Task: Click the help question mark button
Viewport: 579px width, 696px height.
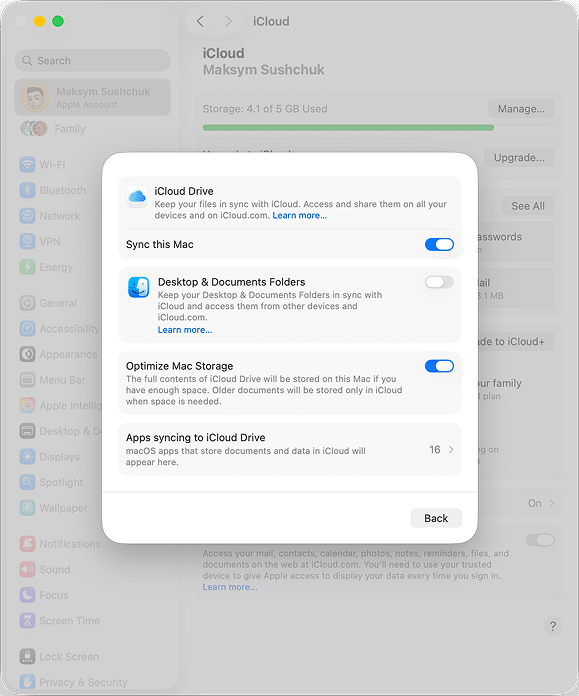Action: [x=553, y=626]
